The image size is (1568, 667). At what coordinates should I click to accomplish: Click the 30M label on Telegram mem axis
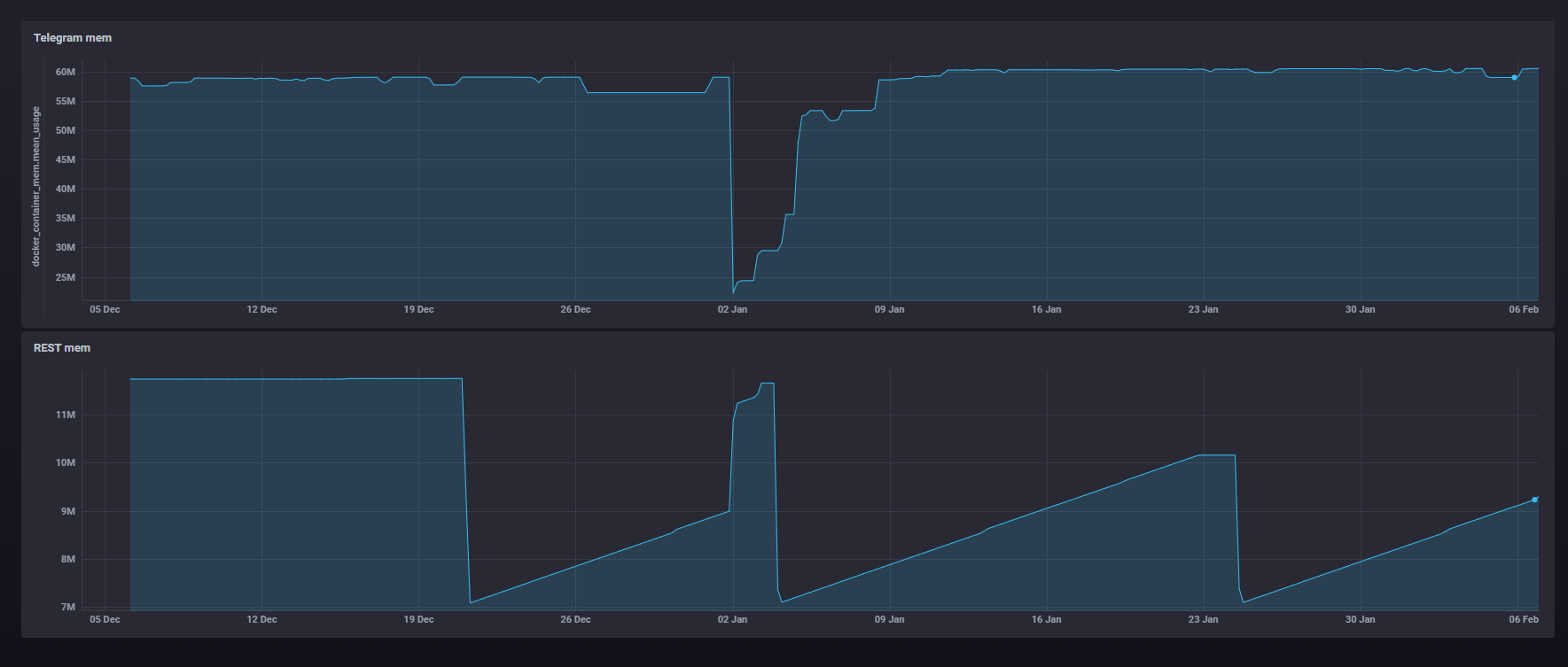click(66, 247)
